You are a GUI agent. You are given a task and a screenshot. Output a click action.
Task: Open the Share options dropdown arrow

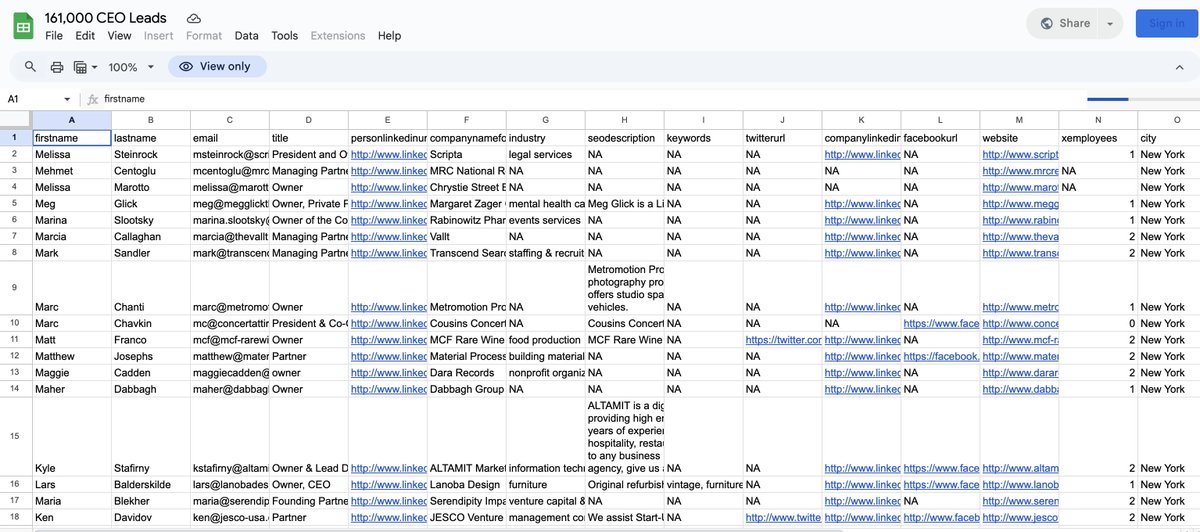pos(1110,23)
